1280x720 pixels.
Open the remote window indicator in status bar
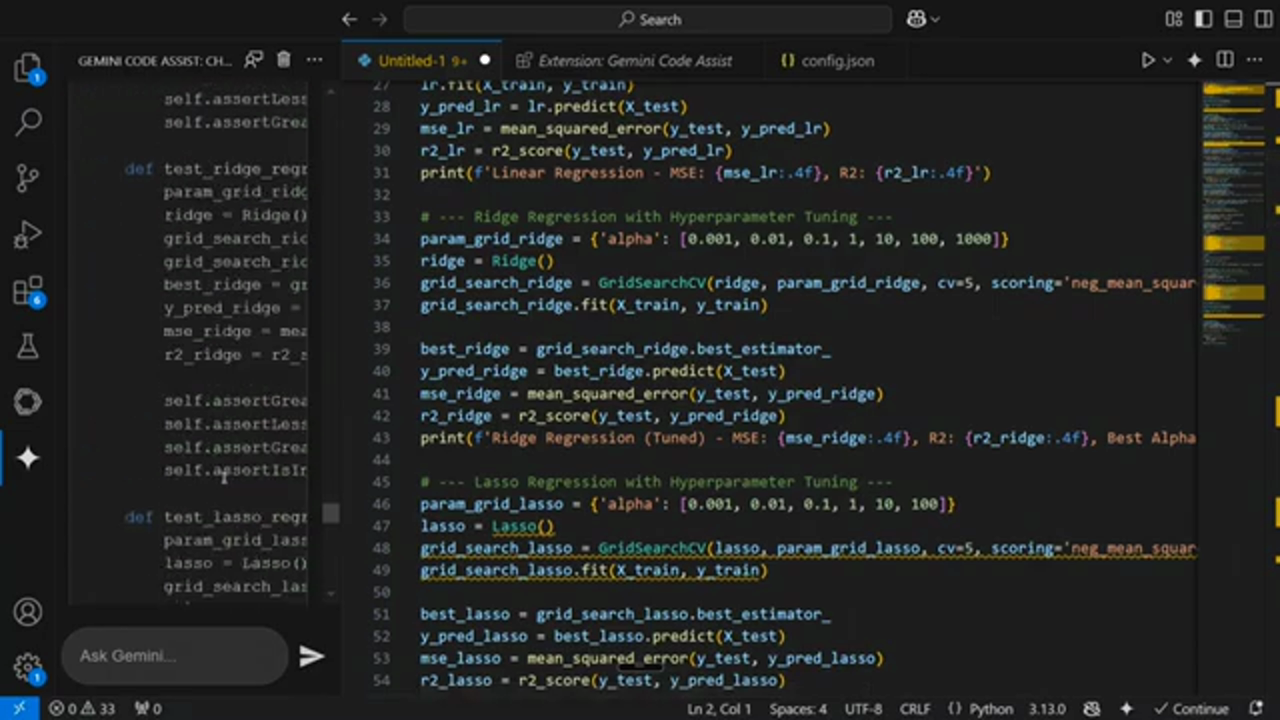pyautogui.click(x=19, y=709)
